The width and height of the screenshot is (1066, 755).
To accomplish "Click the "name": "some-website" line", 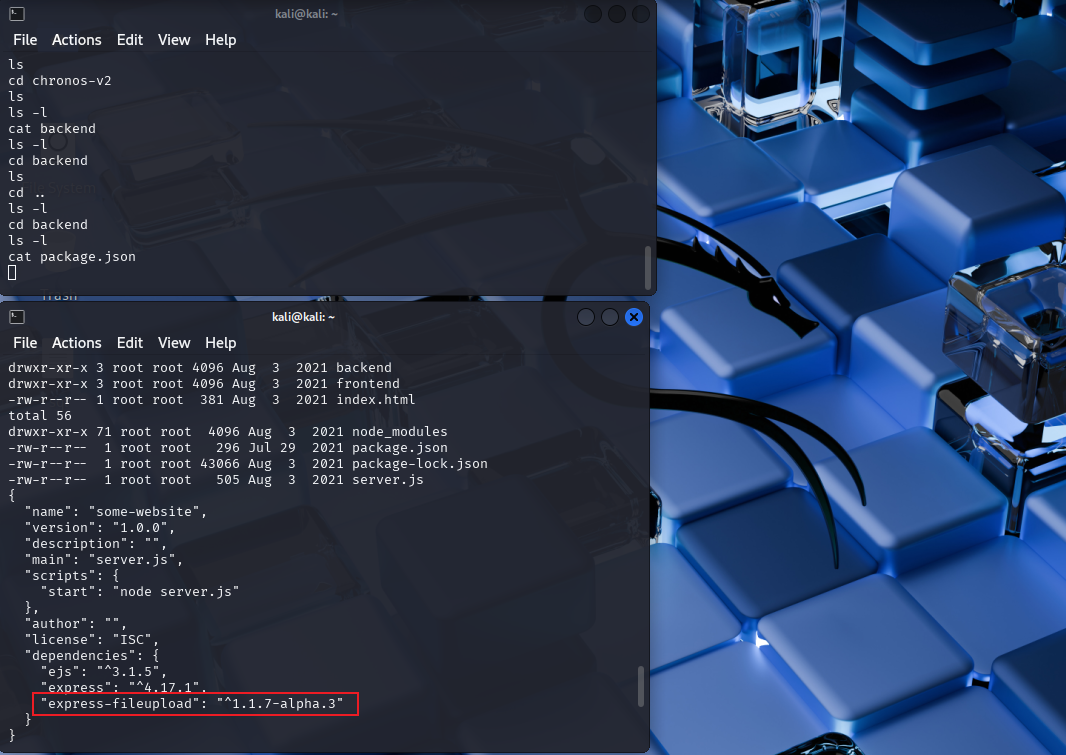I will tap(116, 511).
